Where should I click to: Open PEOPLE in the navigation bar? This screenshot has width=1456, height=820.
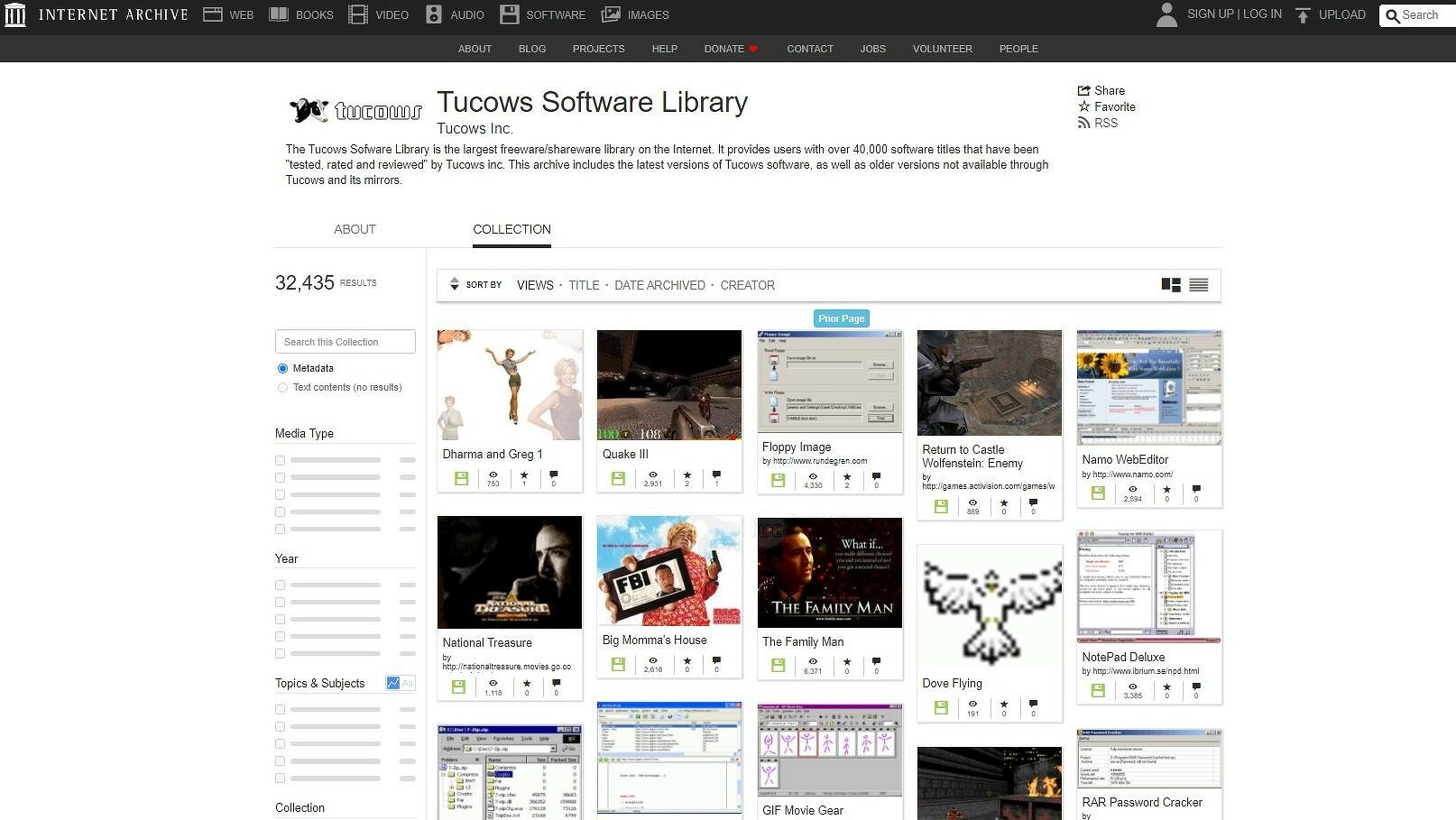point(1018,49)
